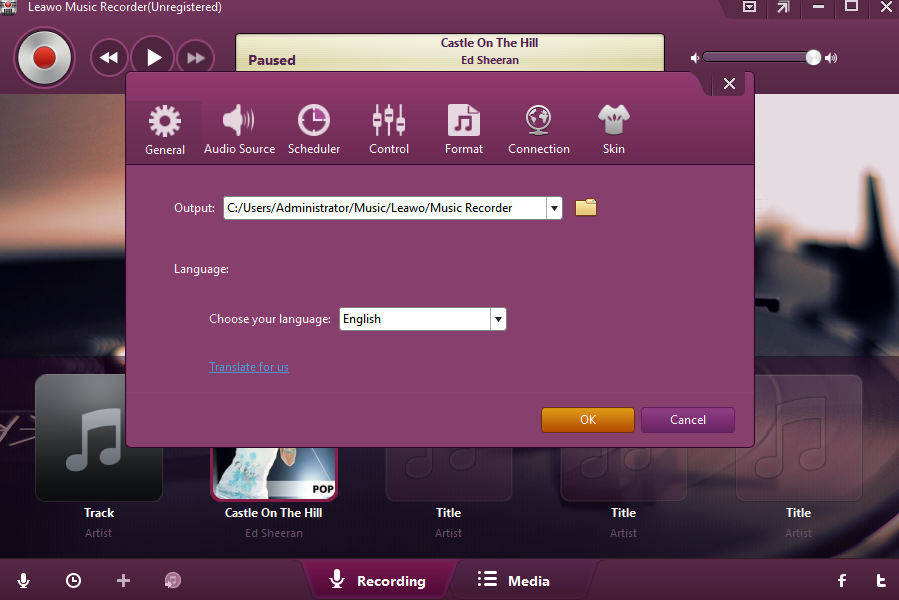Click the Castle On The Hill title in the song display
Screen dimensions: 899x600
point(489,42)
